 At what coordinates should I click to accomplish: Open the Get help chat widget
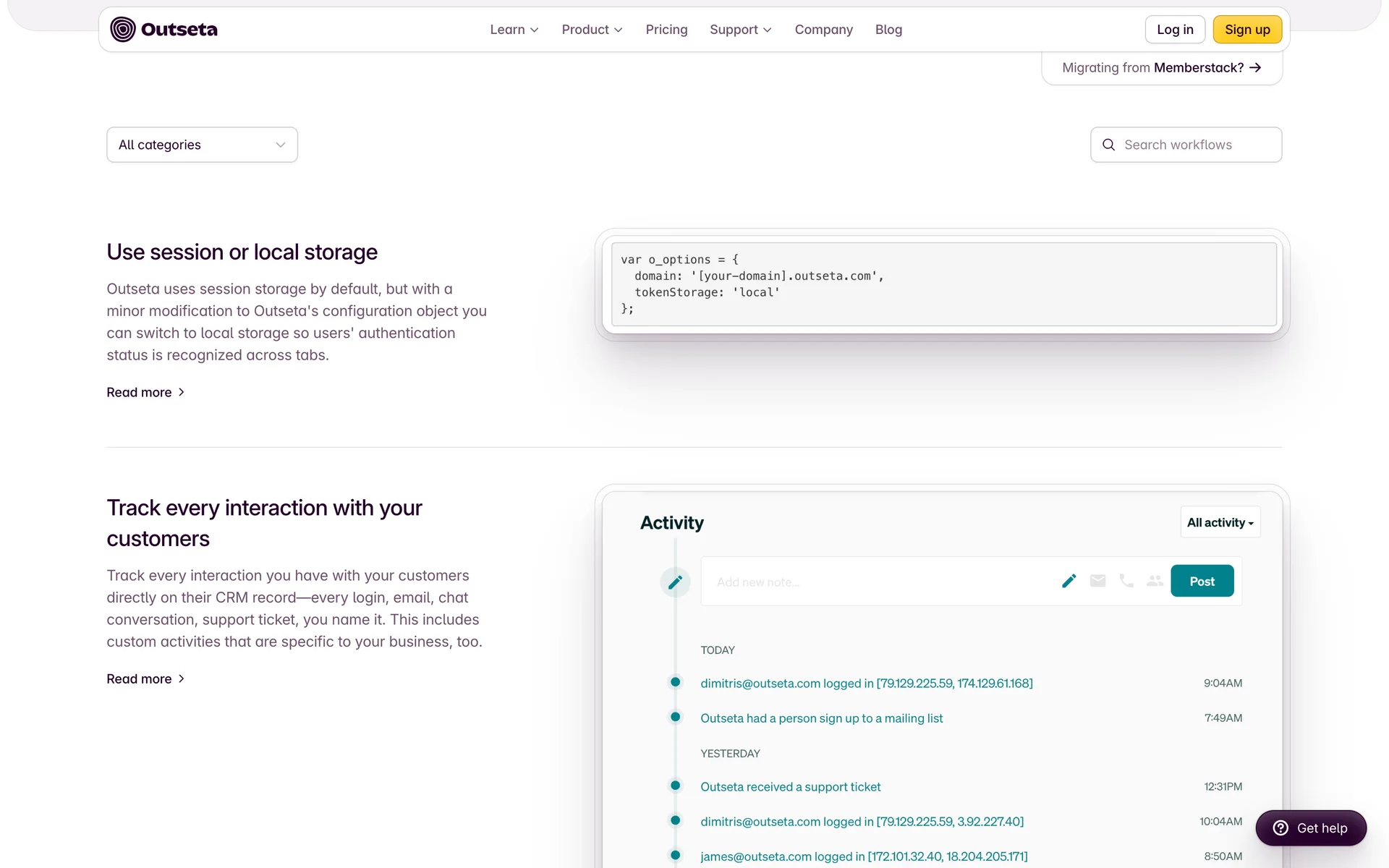[1311, 828]
